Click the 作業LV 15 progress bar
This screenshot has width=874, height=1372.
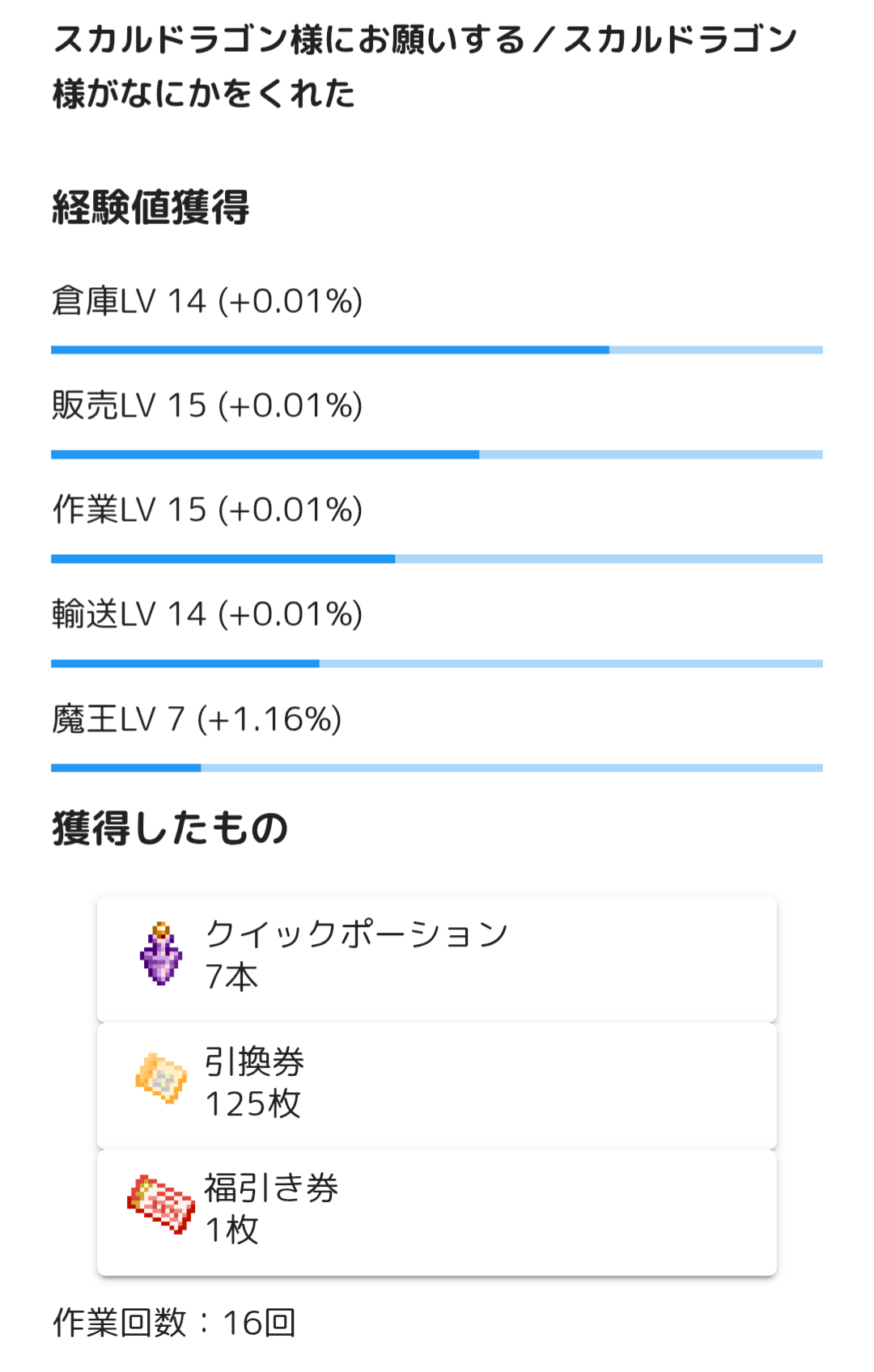pyautogui.click(x=437, y=559)
